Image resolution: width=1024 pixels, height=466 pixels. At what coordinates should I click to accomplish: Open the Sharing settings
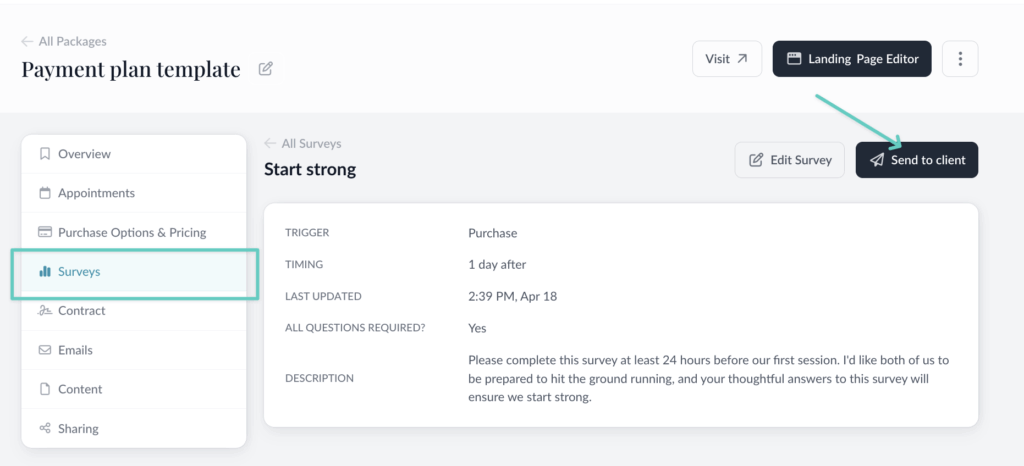(x=78, y=428)
